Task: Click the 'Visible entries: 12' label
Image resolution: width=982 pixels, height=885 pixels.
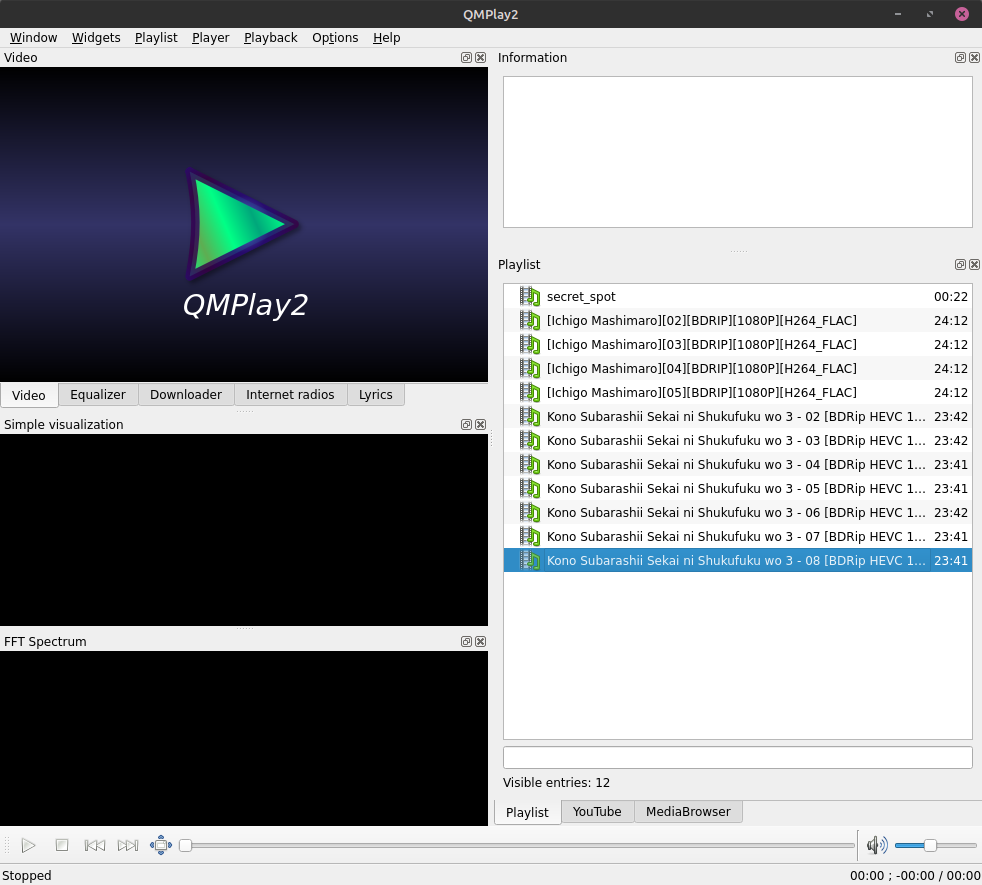Action: tap(556, 783)
